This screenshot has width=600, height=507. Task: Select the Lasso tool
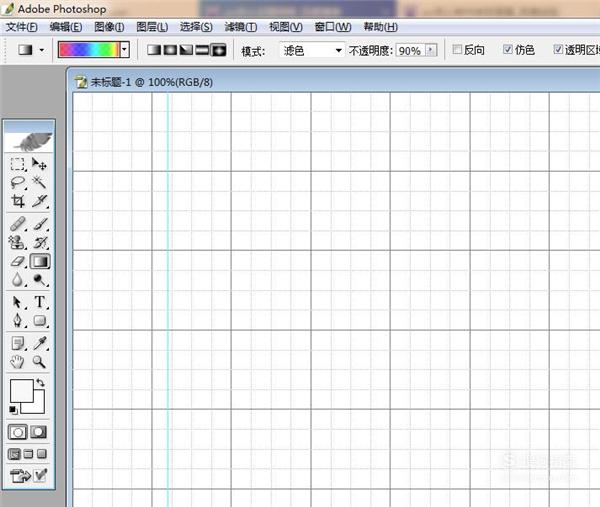(18, 183)
